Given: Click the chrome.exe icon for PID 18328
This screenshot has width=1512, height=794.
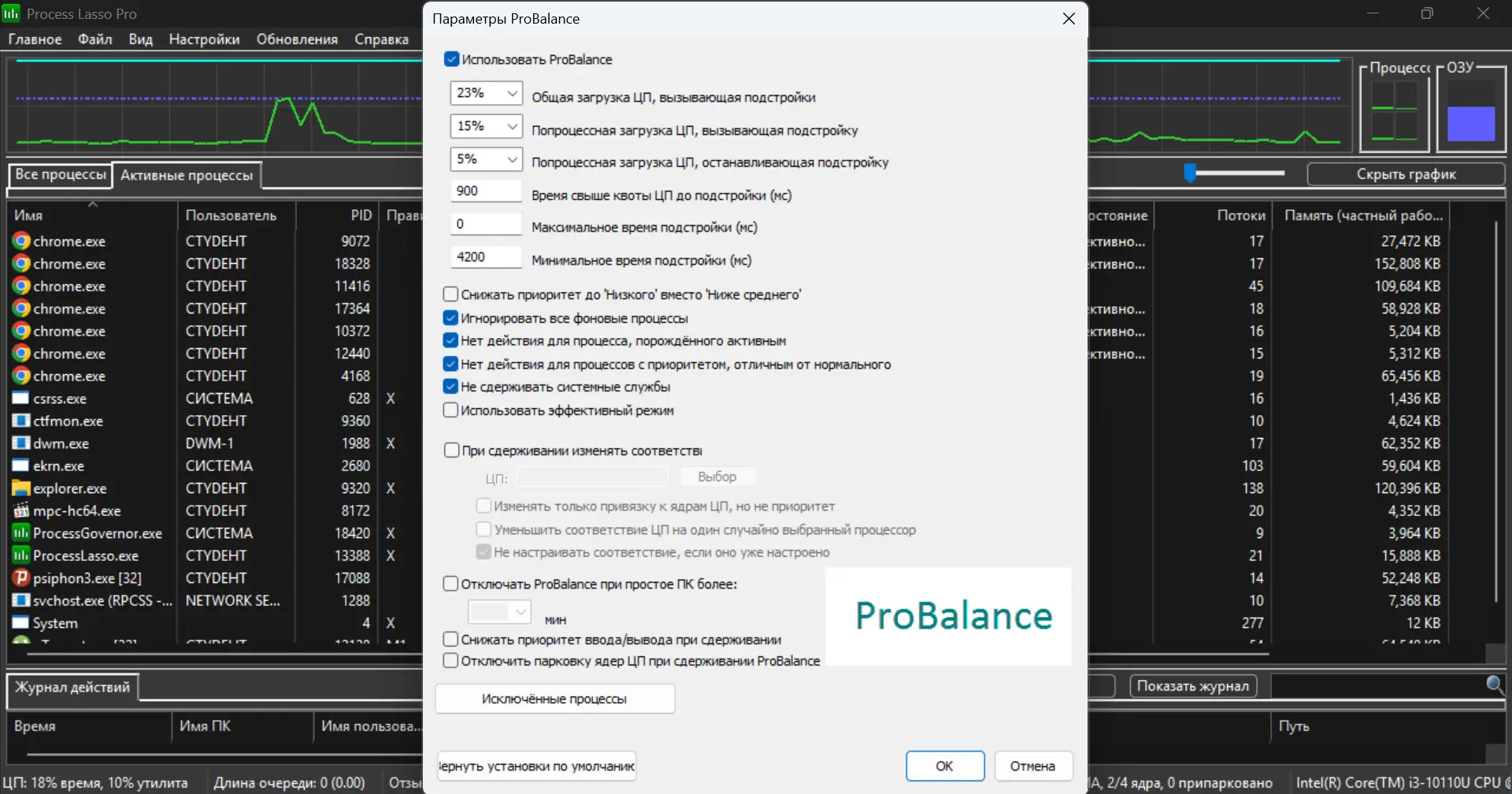Looking at the screenshot, I should coord(21,263).
